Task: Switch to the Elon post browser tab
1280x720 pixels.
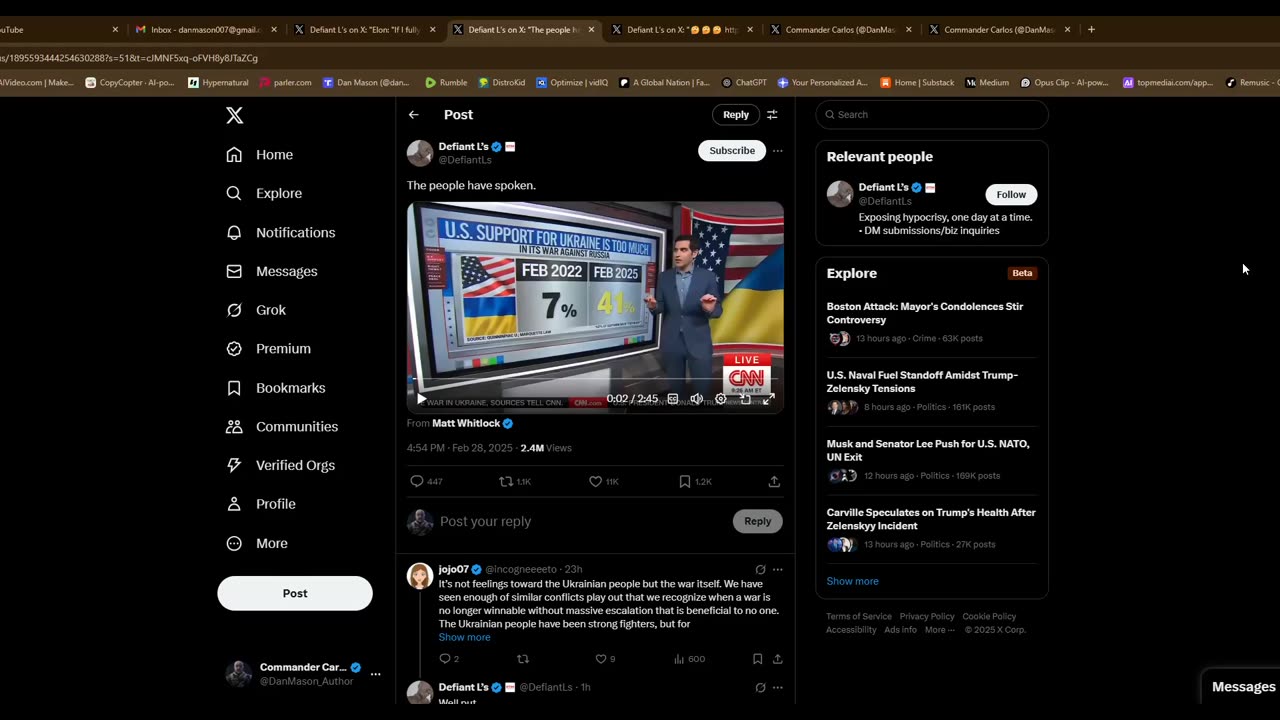Action: coord(364,30)
